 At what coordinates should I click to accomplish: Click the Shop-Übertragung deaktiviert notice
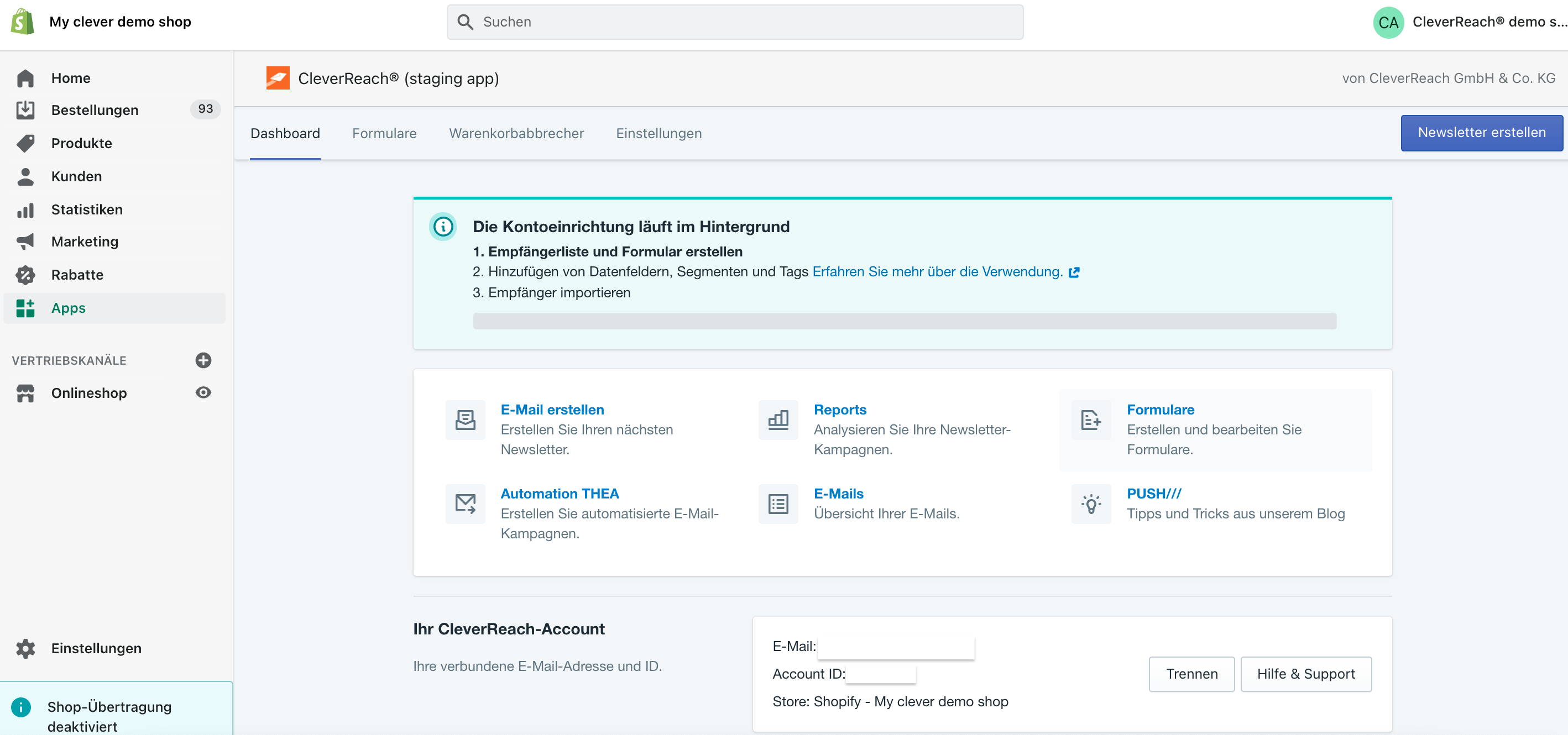[x=116, y=710]
